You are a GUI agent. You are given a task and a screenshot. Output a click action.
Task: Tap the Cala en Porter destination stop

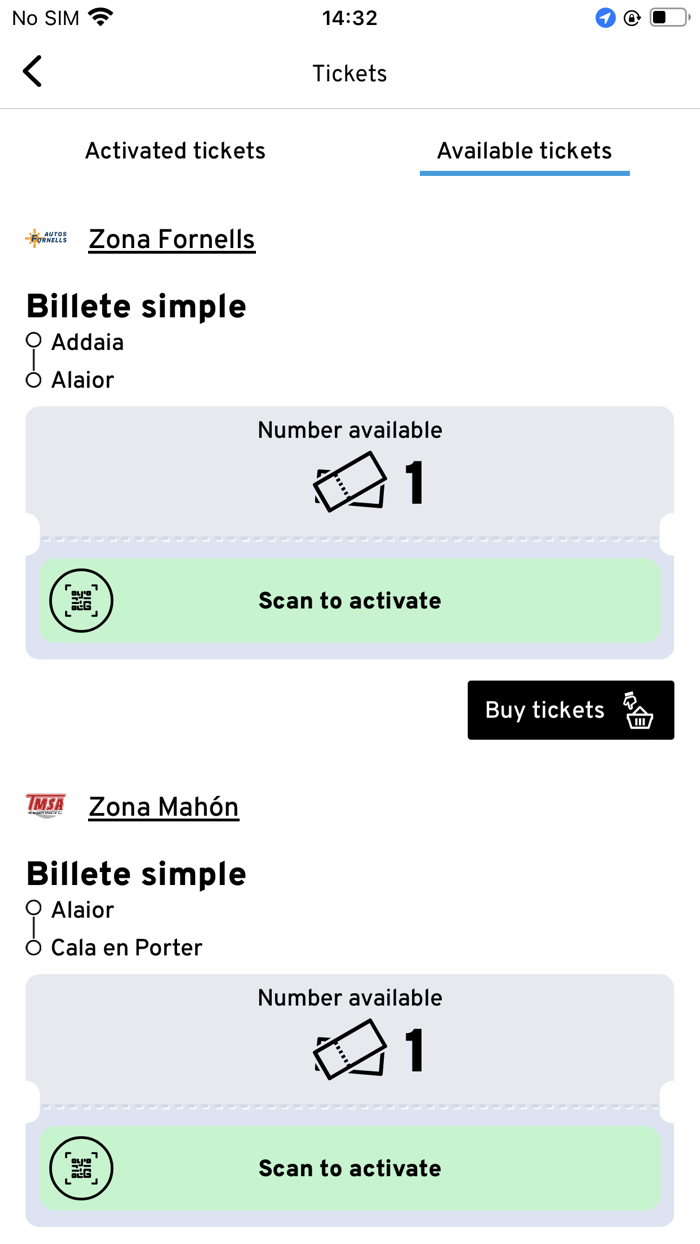point(127,948)
